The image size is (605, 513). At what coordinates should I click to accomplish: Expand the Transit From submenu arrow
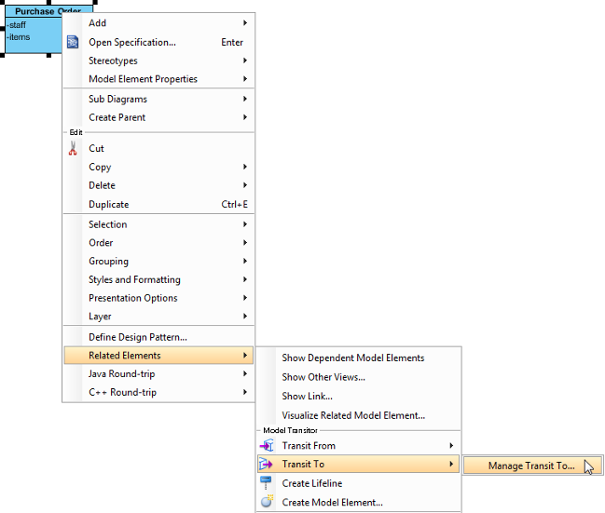451,446
